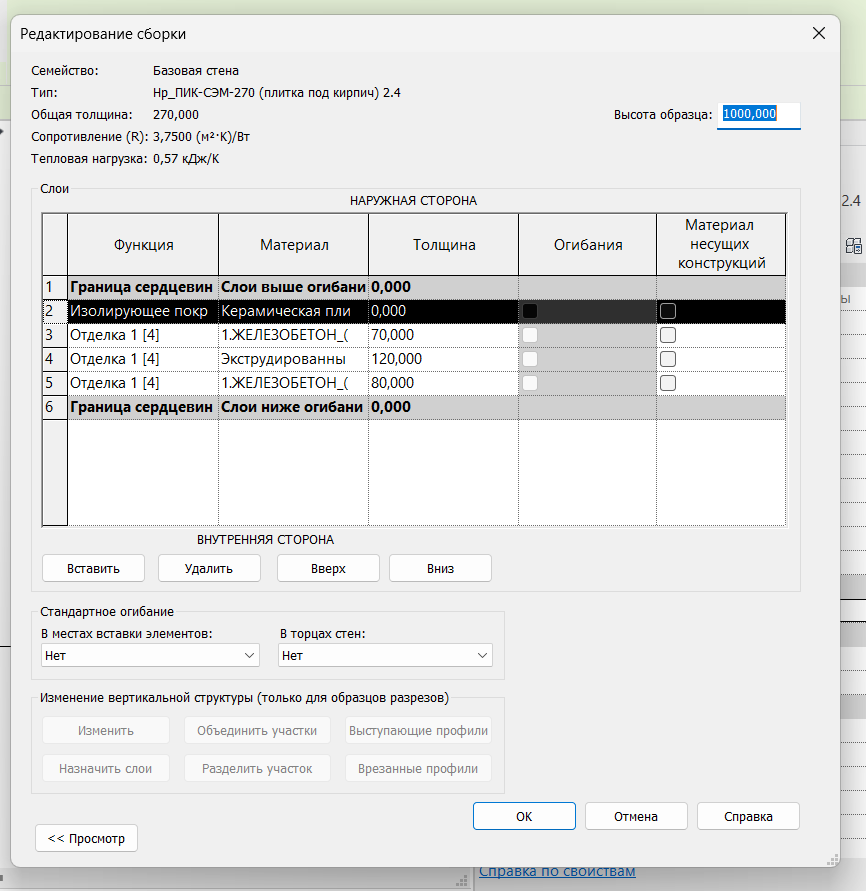
Task: Click Слои выше огибани cell in row 1
Action: (x=293, y=287)
